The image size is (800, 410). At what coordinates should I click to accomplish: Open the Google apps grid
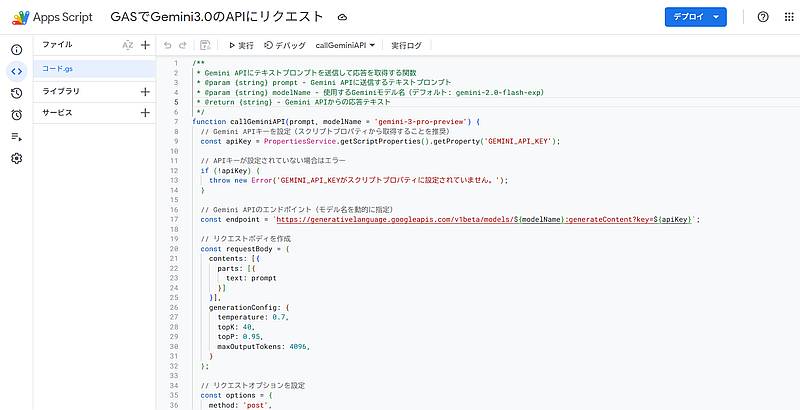pyautogui.click(x=789, y=17)
